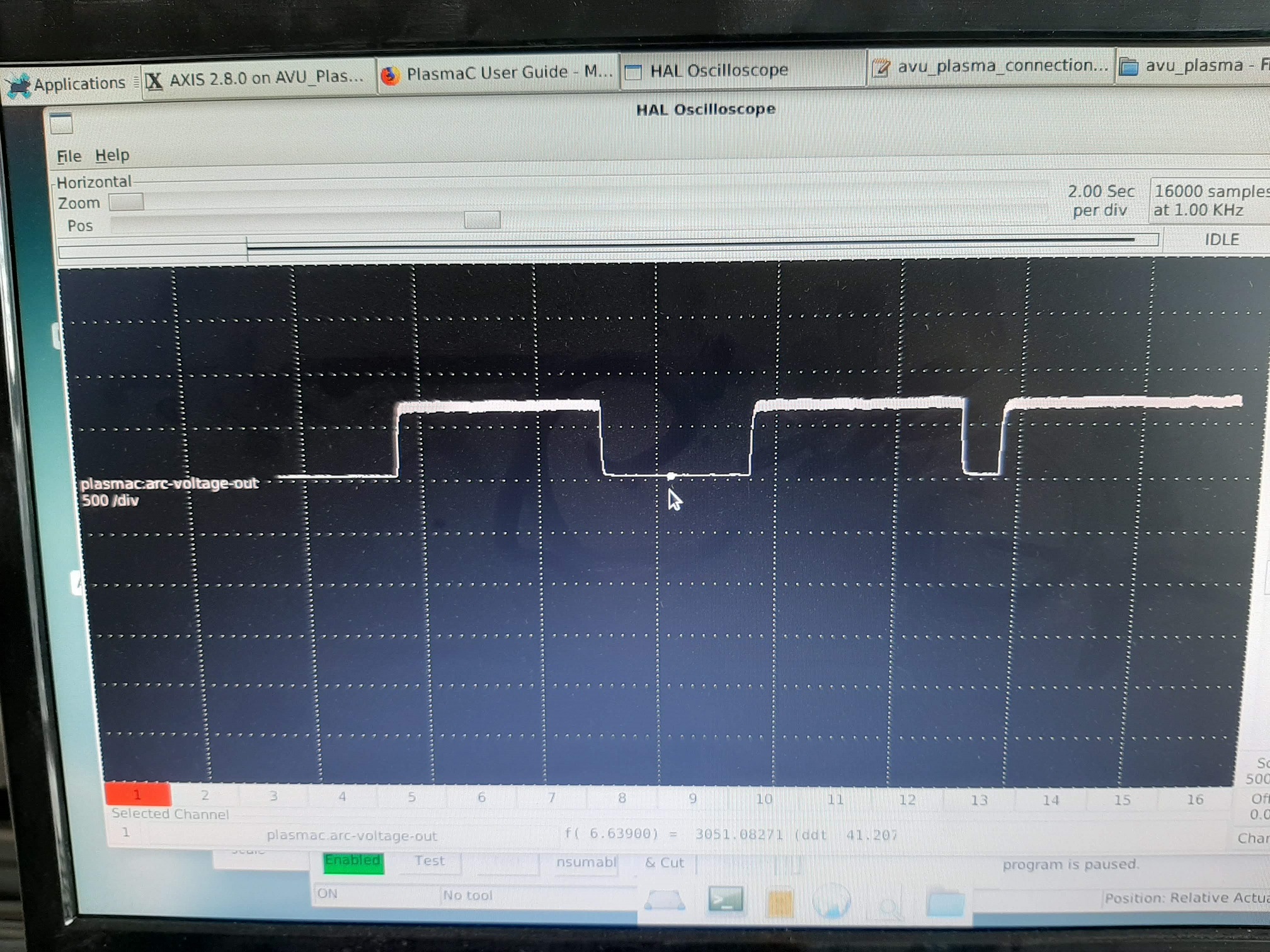Viewport: 1270px width, 952px height.
Task: Click the Xfce mouse logo icon
Action: [19, 86]
